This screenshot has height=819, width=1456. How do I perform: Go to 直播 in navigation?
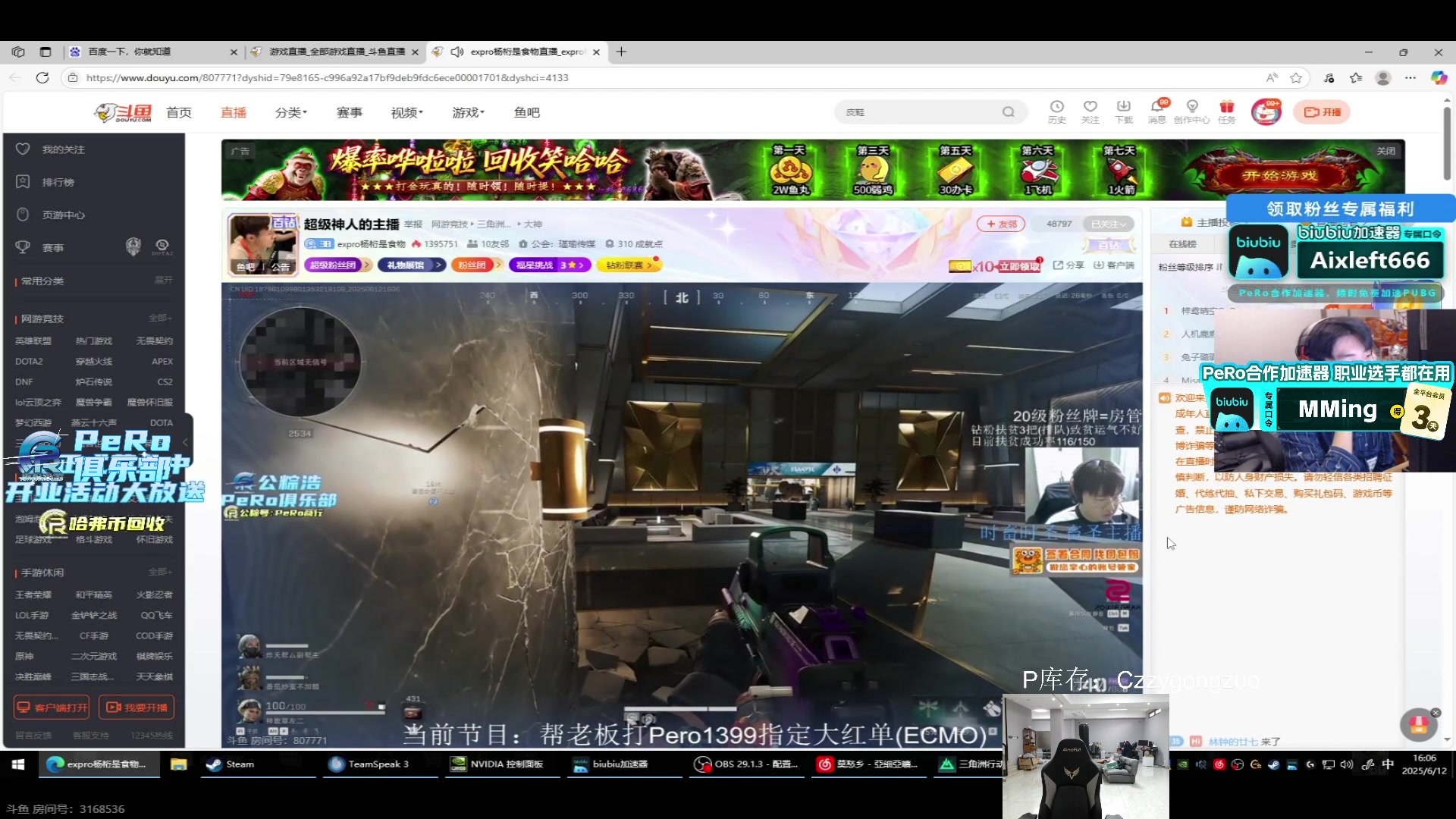point(234,112)
